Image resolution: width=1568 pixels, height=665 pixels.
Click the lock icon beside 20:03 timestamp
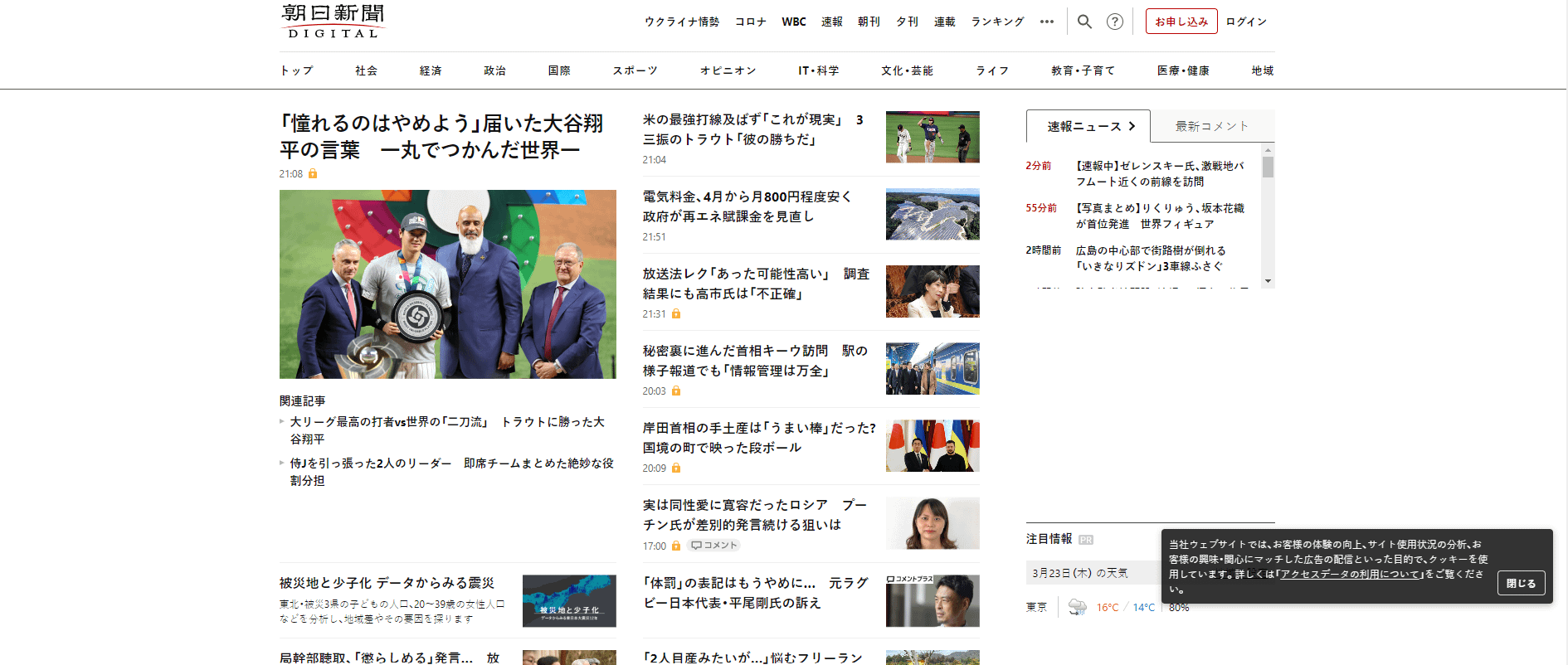[x=676, y=391]
